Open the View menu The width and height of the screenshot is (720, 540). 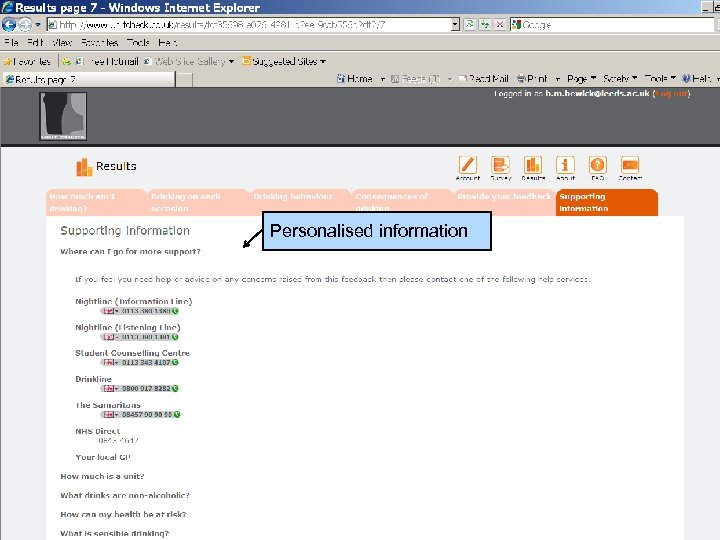coord(62,43)
